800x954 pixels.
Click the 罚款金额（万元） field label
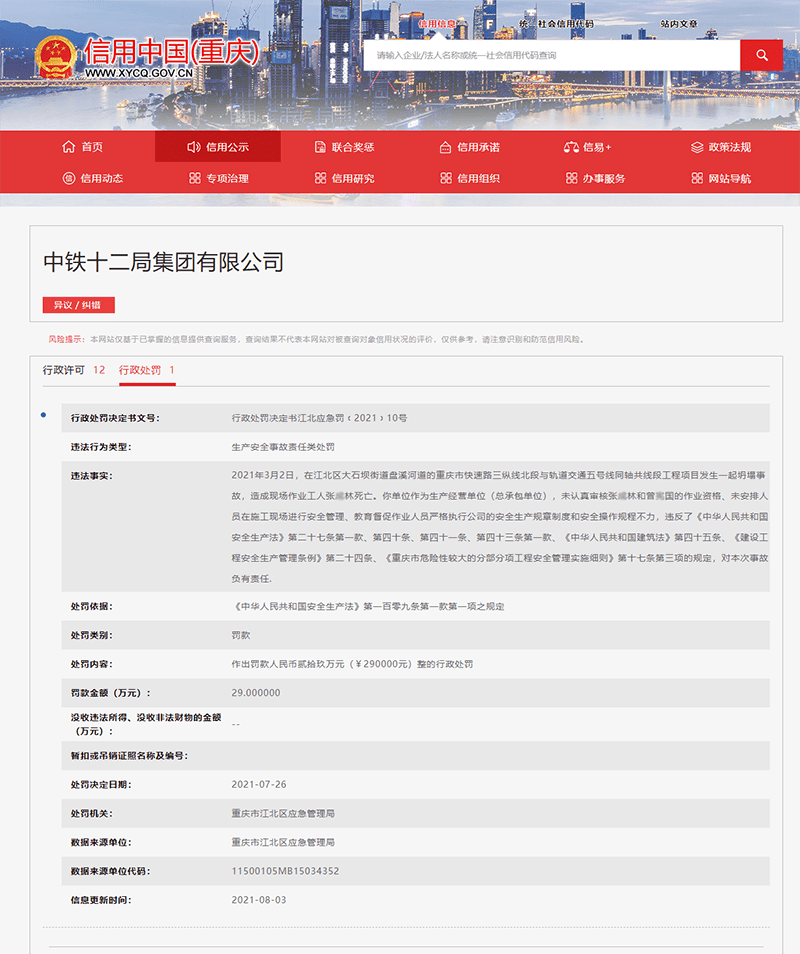click(x=111, y=693)
